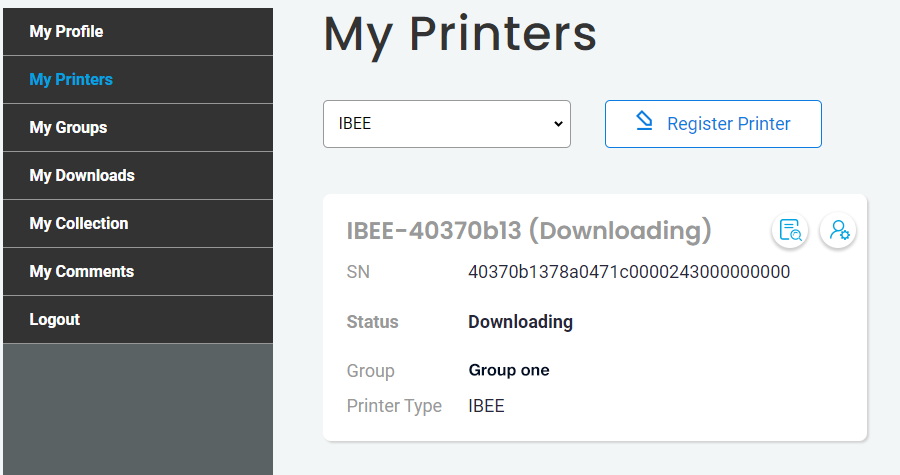Open My Downloads section
Screen dimensions: 900x475
coord(82,176)
